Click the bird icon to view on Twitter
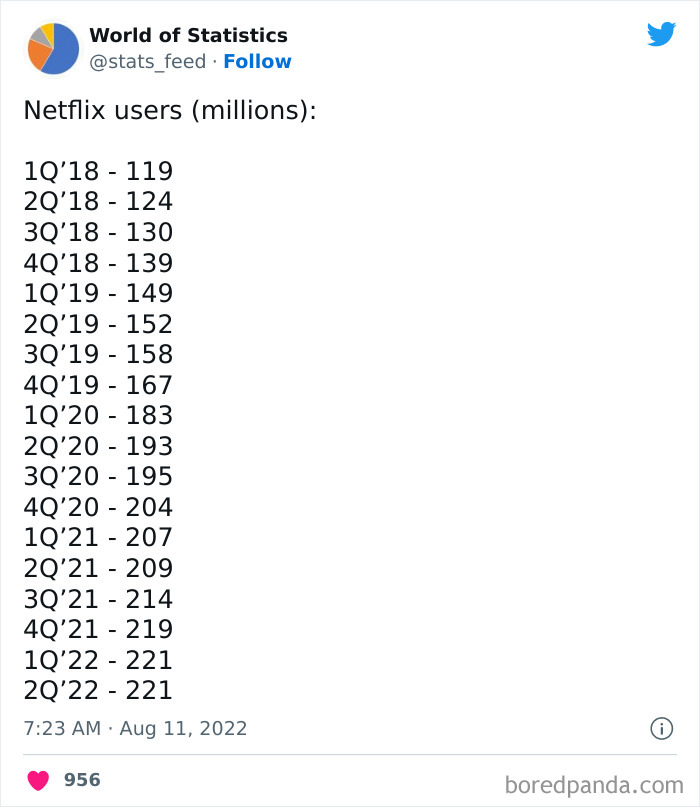 [662, 33]
